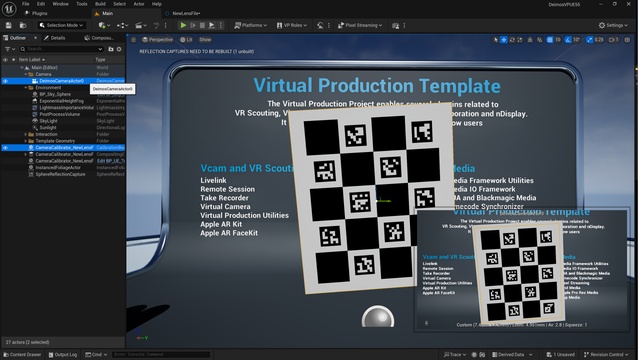The width and height of the screenshot is (640, 360).
Task: Open the Window menu
Action: click(60, 4)
